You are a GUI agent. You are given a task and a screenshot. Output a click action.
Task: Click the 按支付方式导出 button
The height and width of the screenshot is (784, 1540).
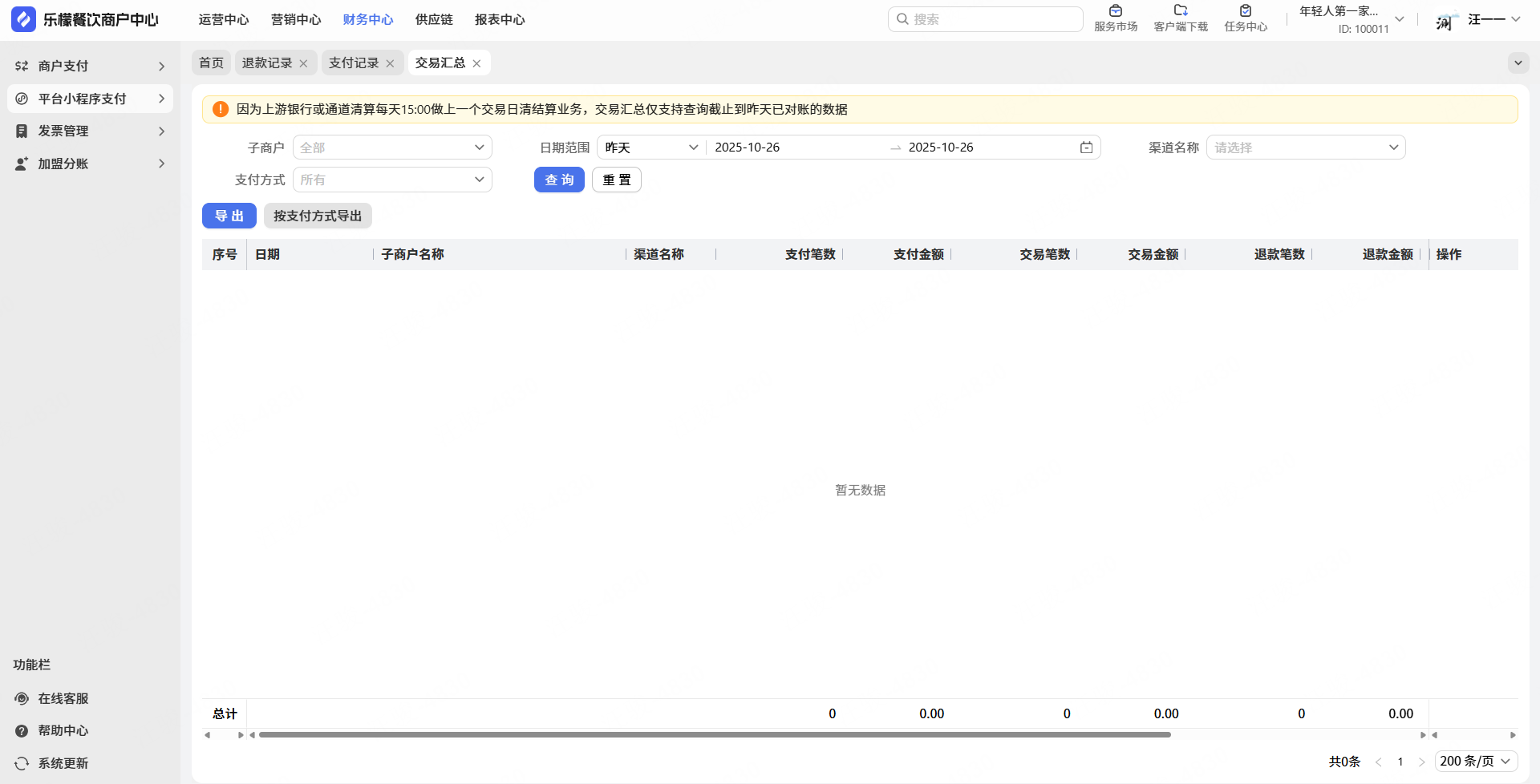318,216
